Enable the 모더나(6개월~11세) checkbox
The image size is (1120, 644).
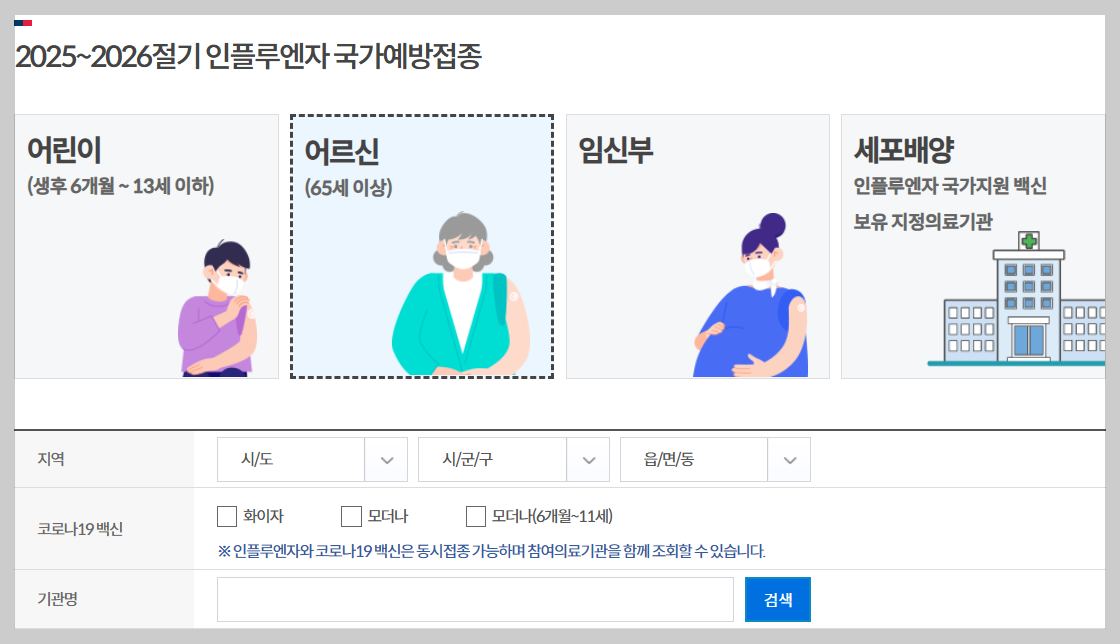click(476, 516)
